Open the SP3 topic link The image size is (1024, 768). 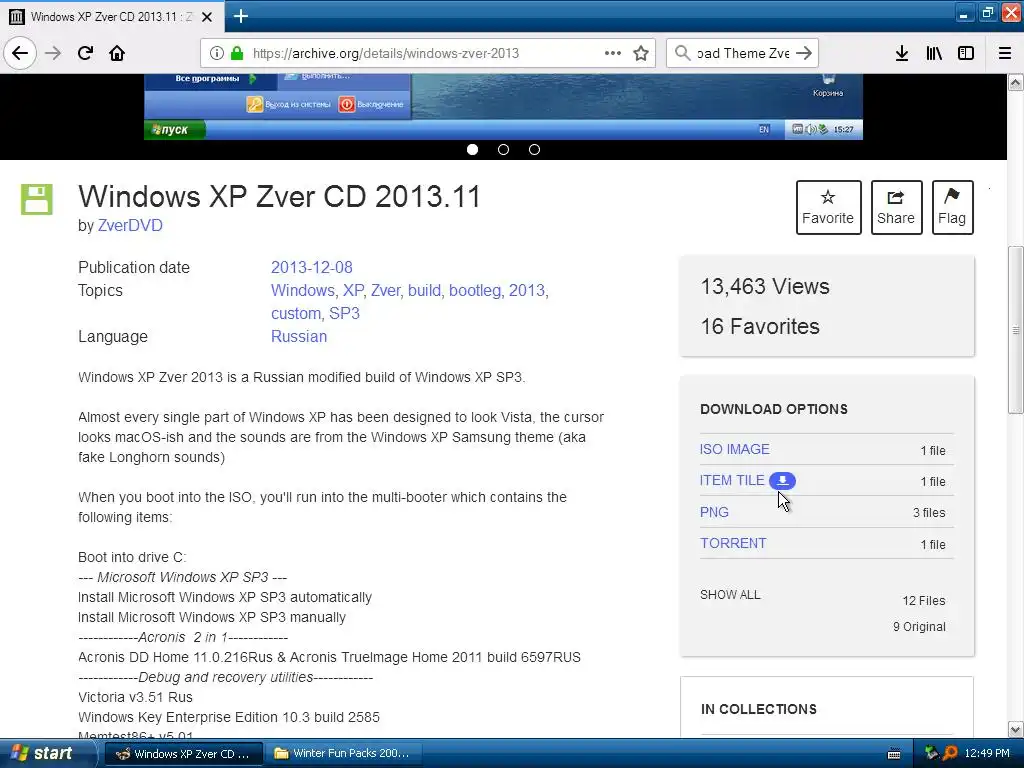coord(344,313)
